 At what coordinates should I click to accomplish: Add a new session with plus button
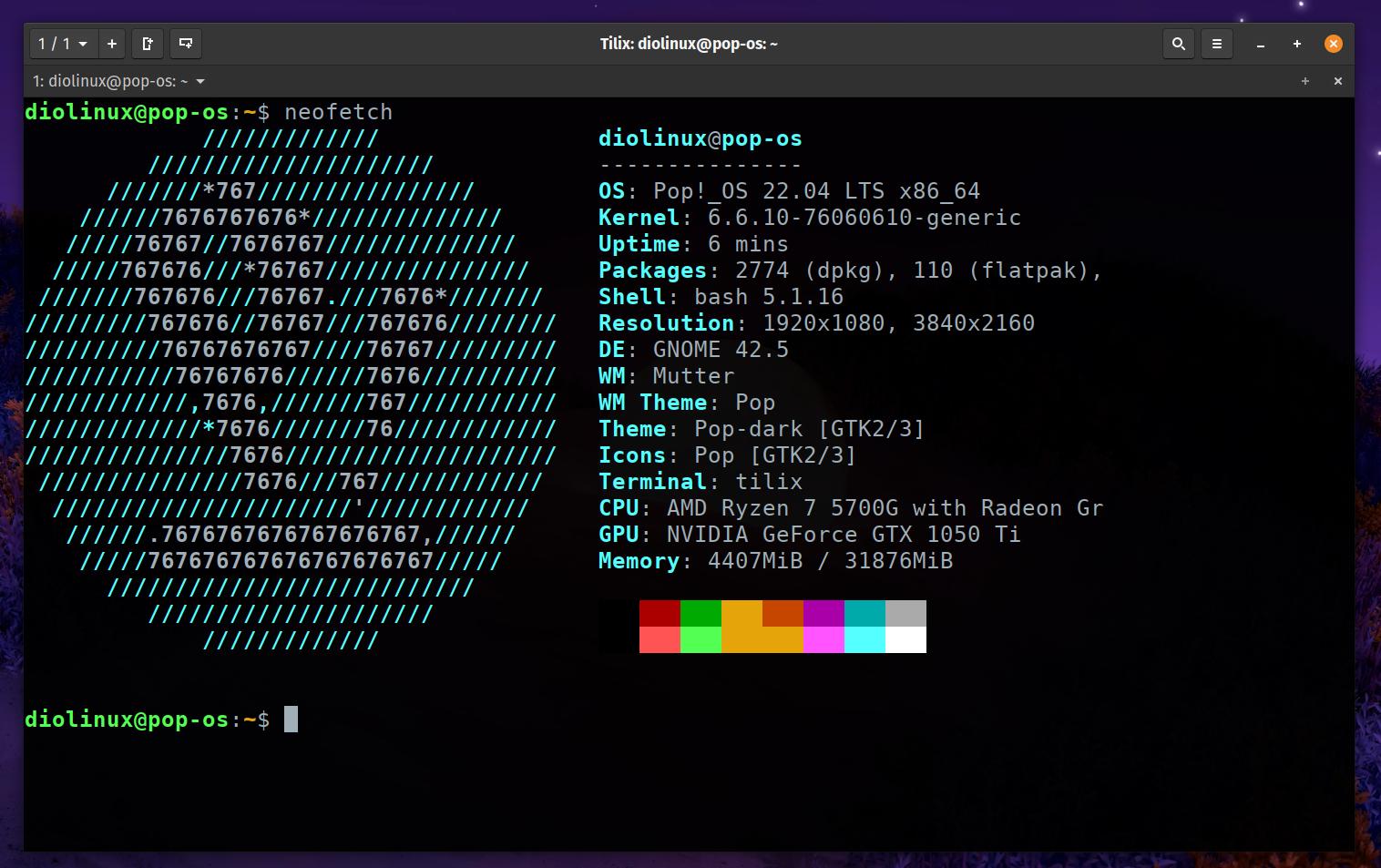tap(112, 44)
